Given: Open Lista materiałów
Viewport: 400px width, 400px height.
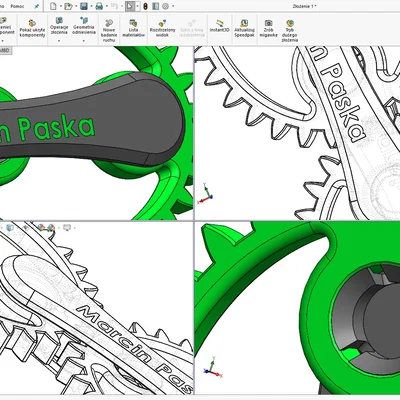Looking at the screenshot, I should [133, 28].
